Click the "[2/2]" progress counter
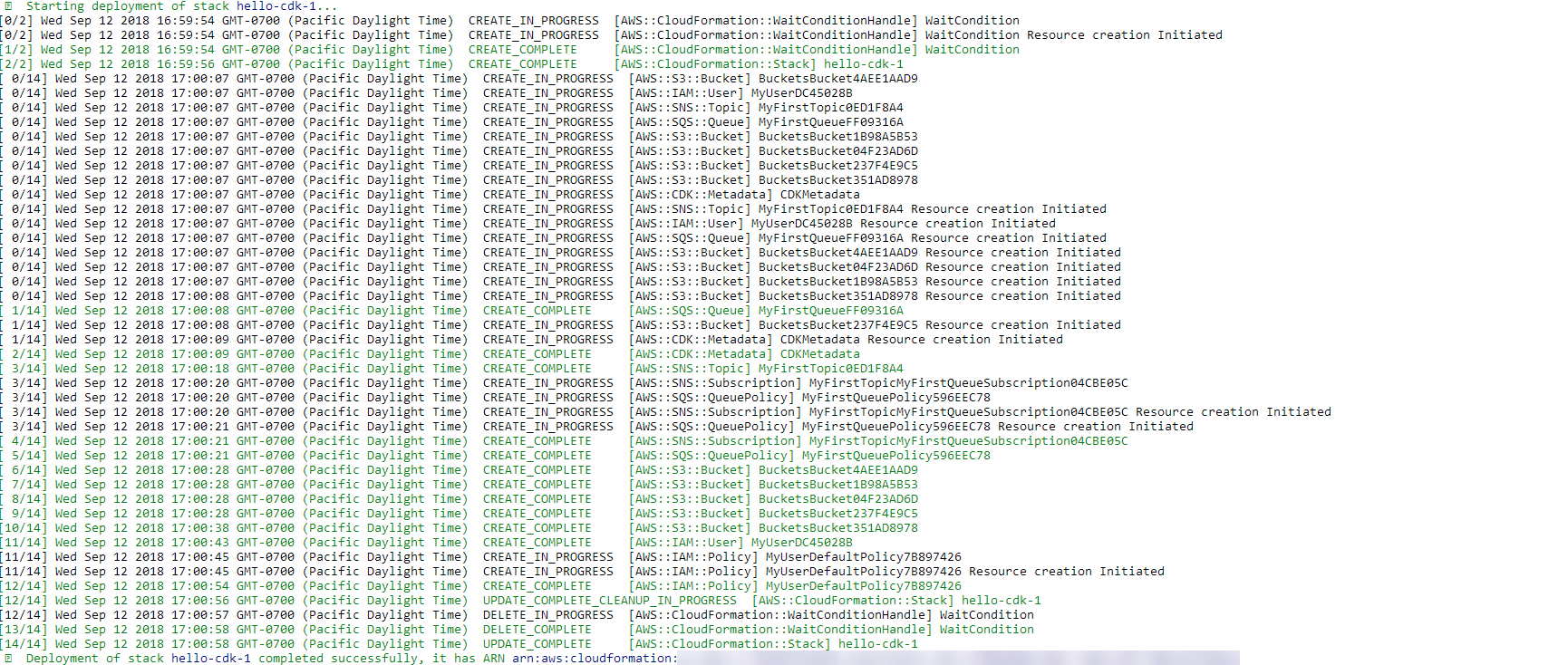The image size is (1568, 665). tap(16, 64)
